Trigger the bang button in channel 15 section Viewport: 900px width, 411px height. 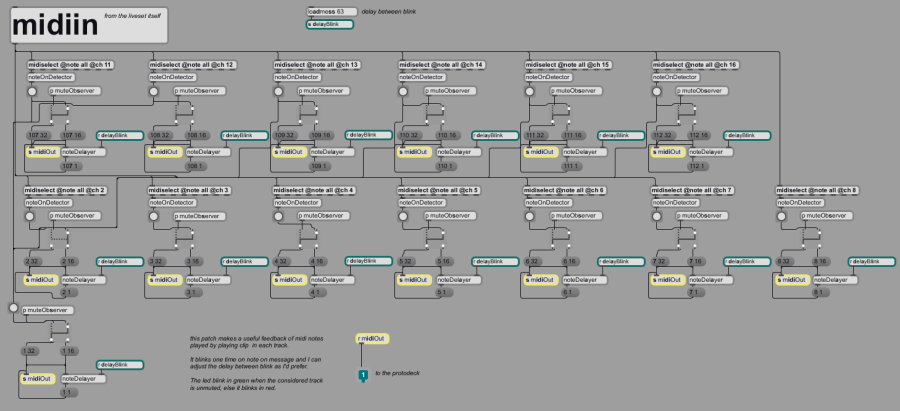[x=531, y=91]
